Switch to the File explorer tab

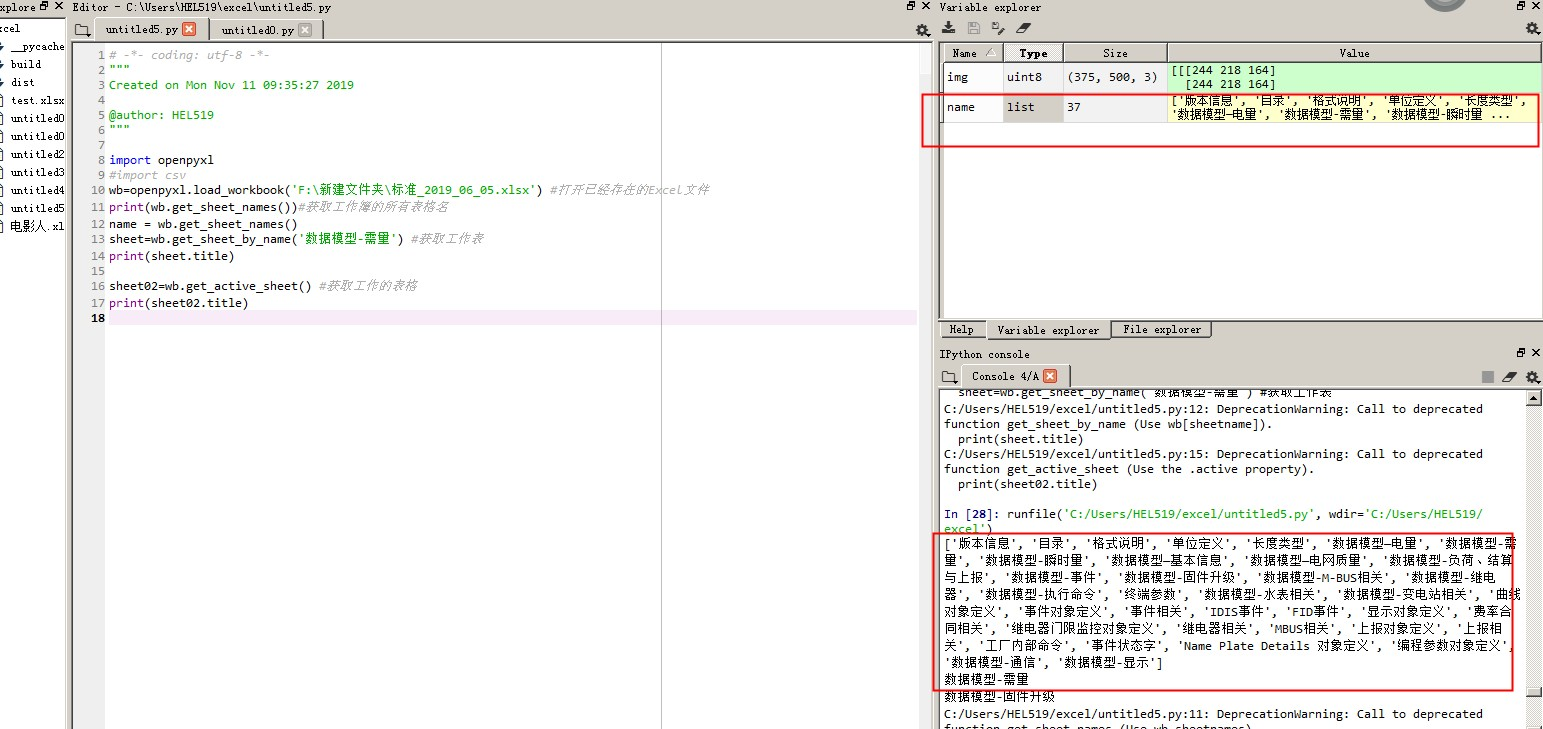(1161, 329)
